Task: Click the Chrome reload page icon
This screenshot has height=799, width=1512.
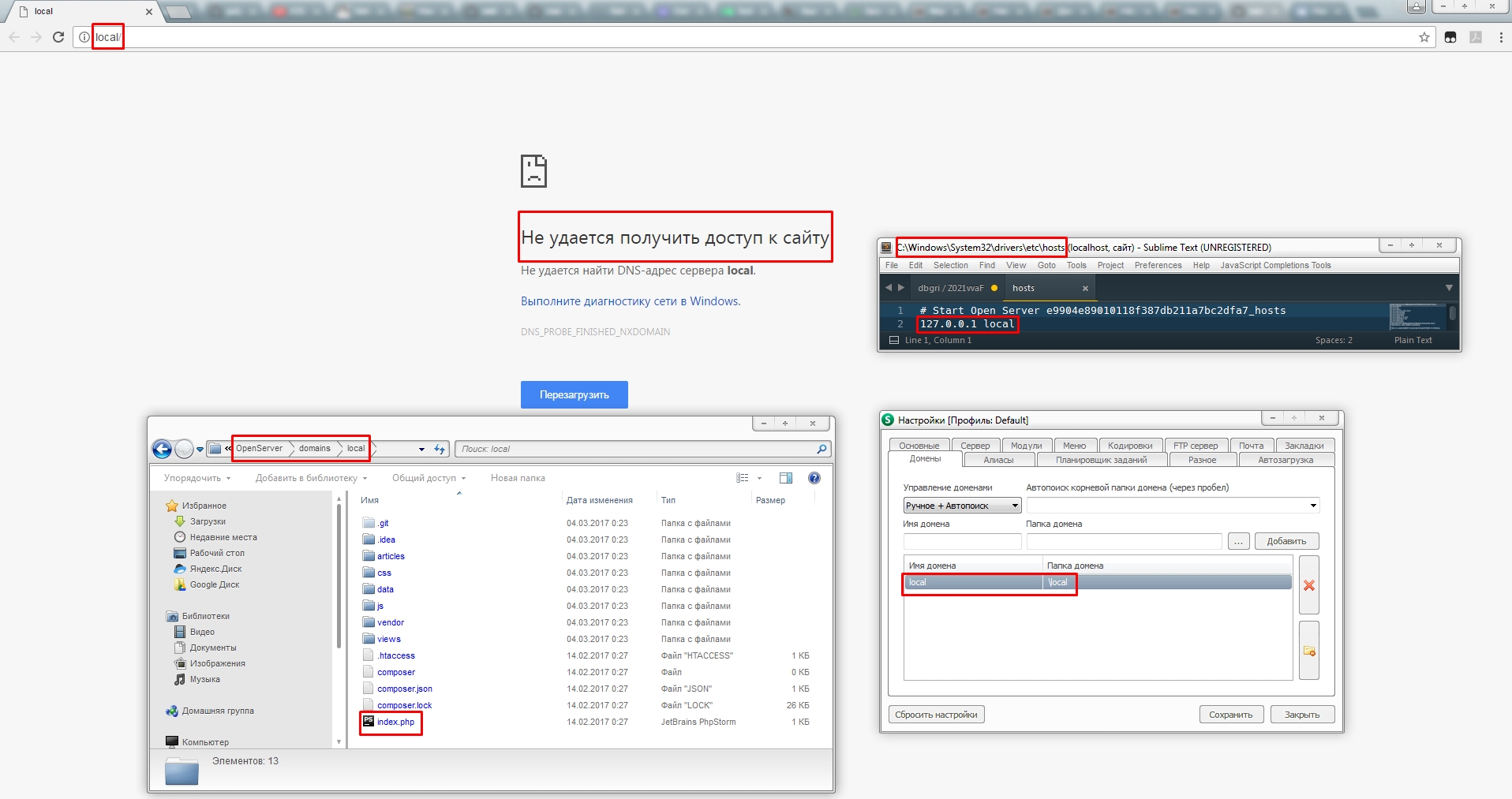Action: click(x=58, y=37)
